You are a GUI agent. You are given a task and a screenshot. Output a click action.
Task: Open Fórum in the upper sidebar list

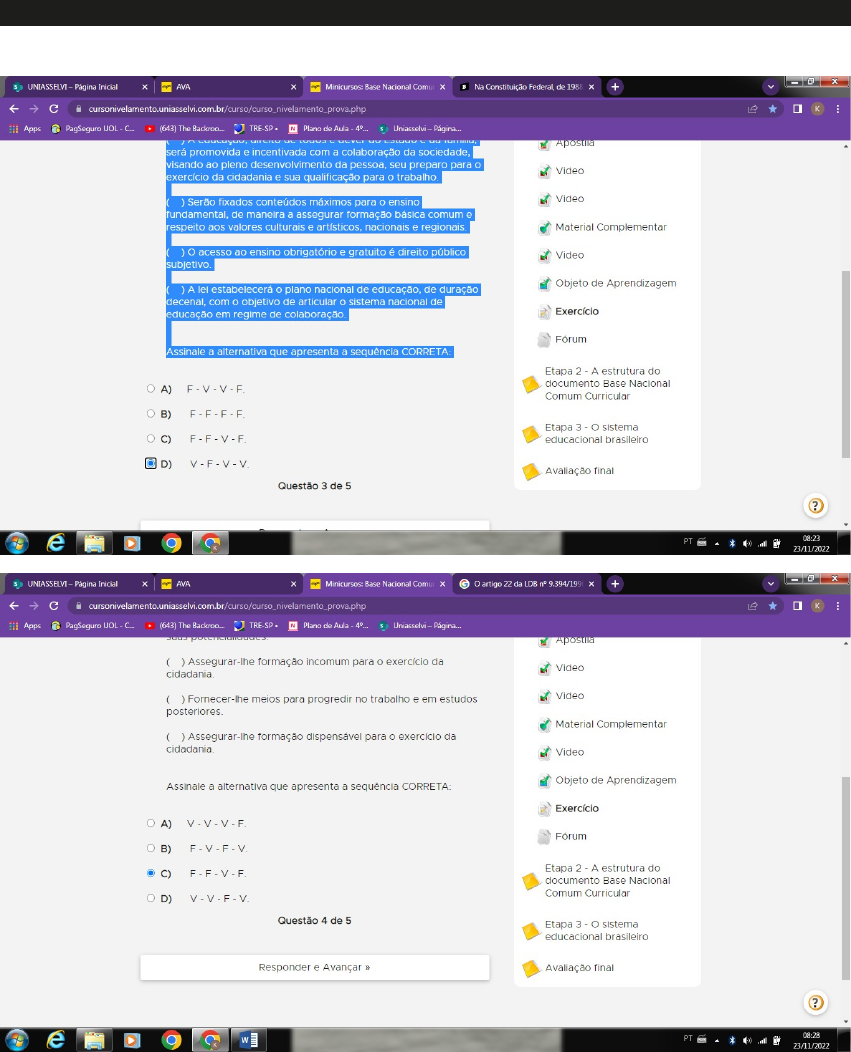[x=570, y=339]
